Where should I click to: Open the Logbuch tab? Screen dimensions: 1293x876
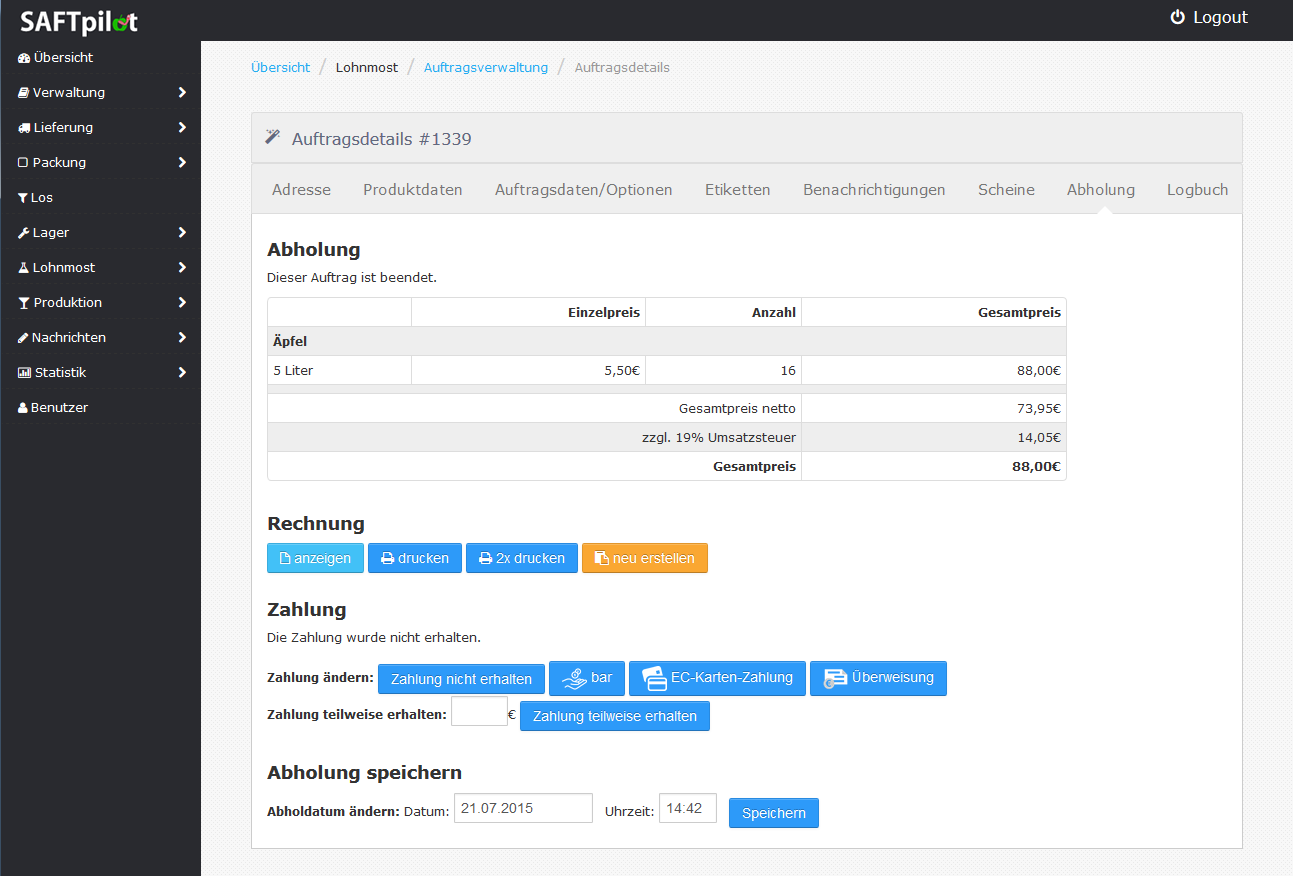point(1197,190)
